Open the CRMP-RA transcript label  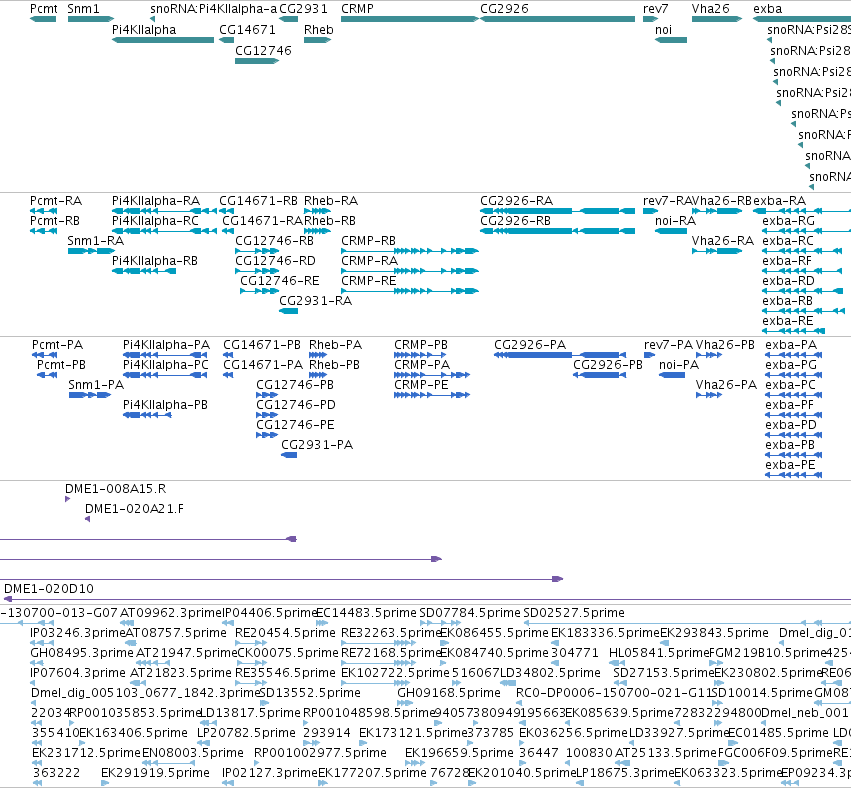pos(369,261)
